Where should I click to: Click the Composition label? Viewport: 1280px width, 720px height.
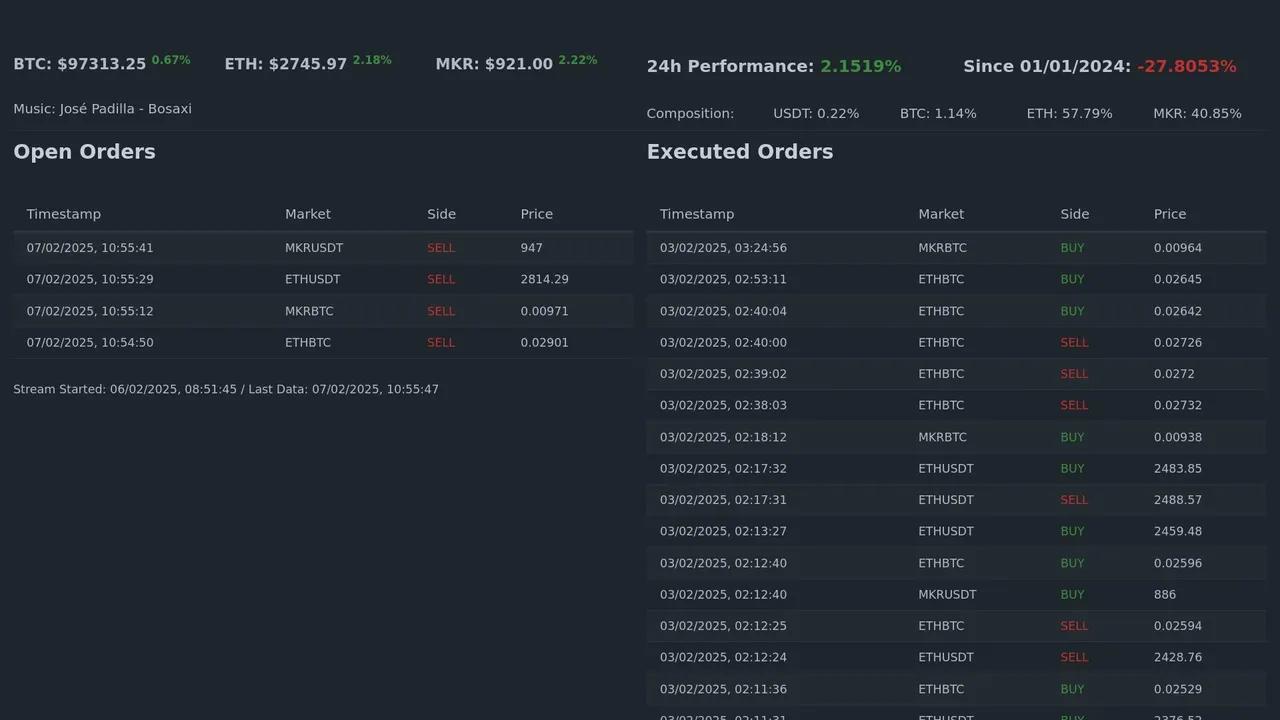pos(690,114)
